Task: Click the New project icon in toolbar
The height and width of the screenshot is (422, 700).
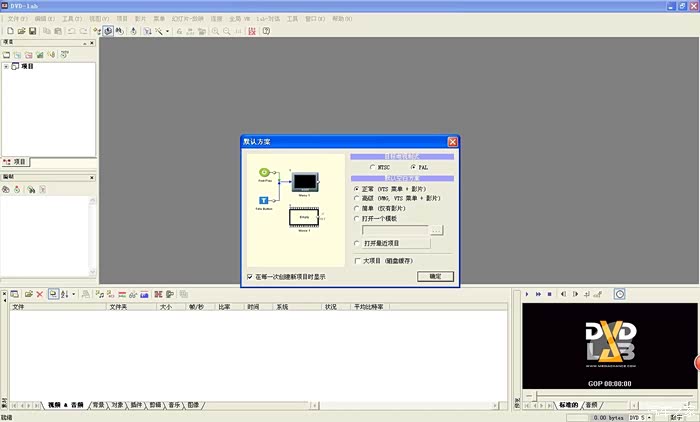Action: coord(9,31)
